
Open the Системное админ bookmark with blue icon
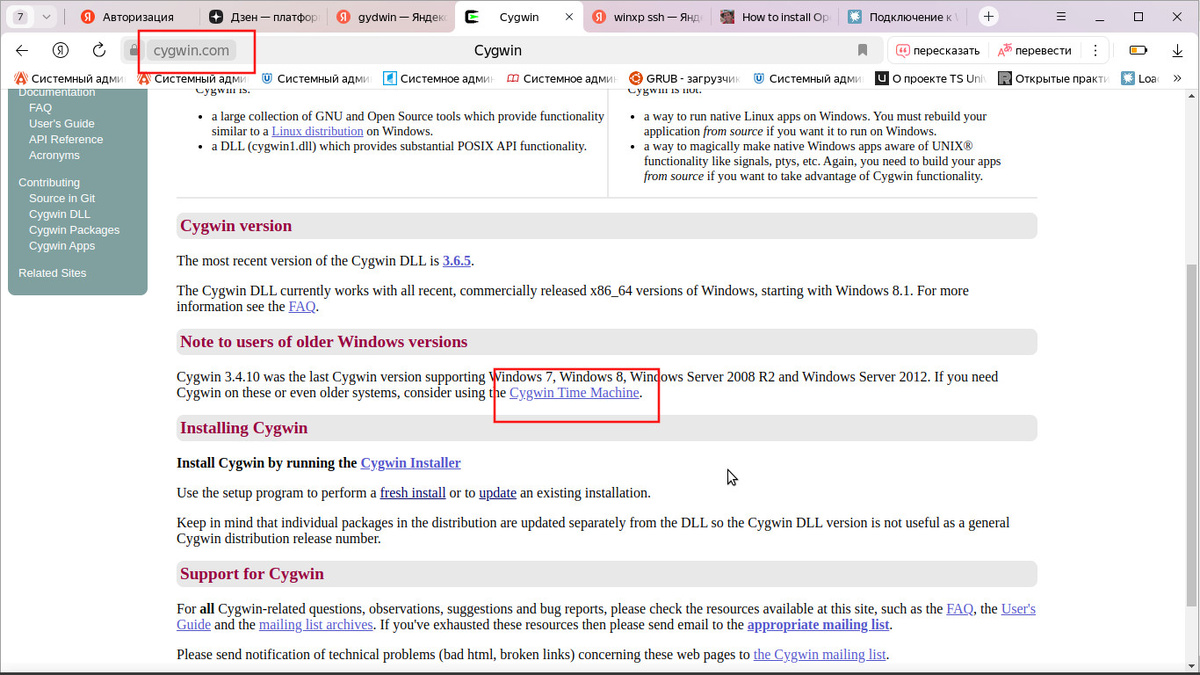pos(439,78)
